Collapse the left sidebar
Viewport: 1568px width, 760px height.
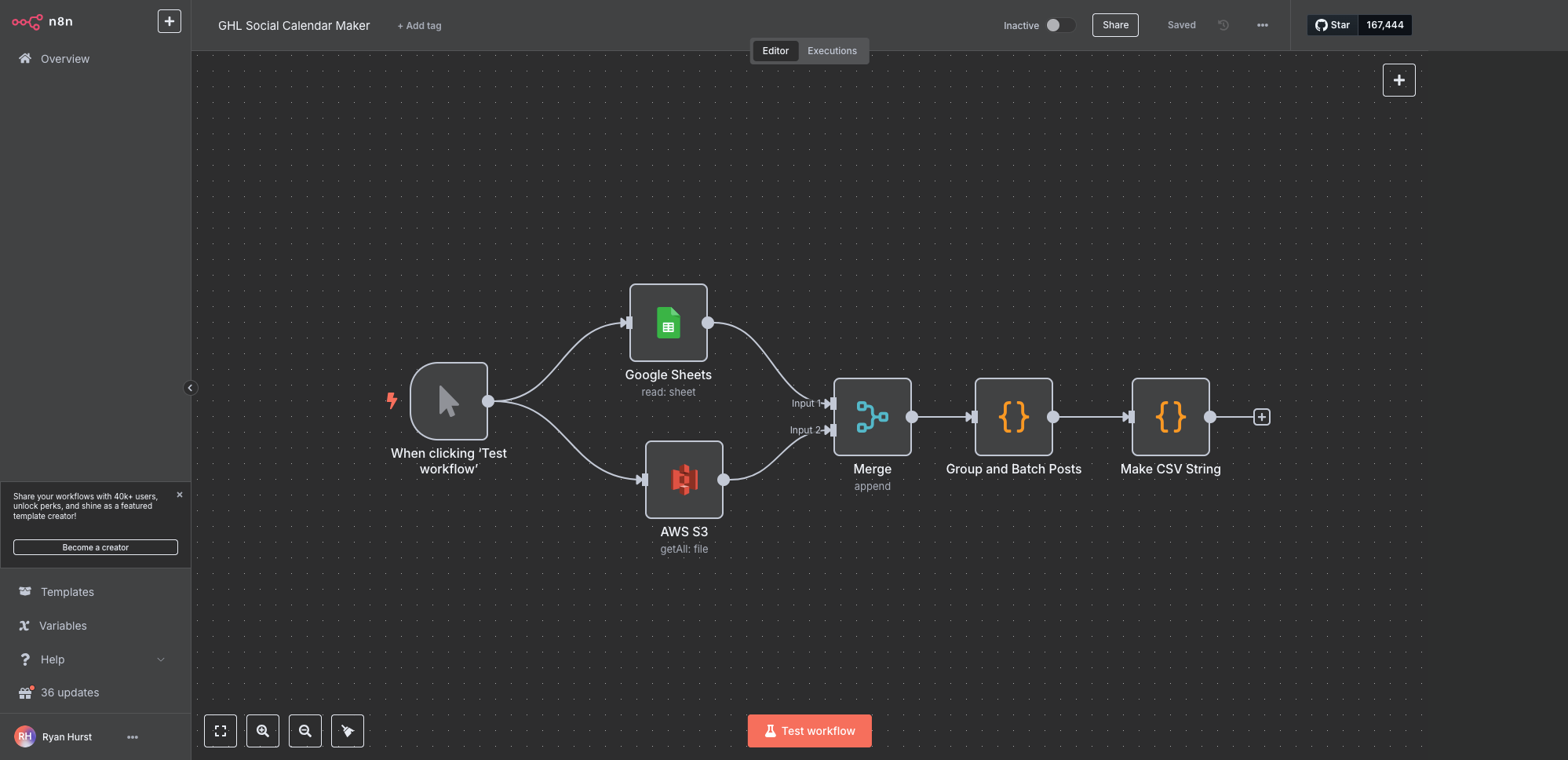(x=190, y=388)
